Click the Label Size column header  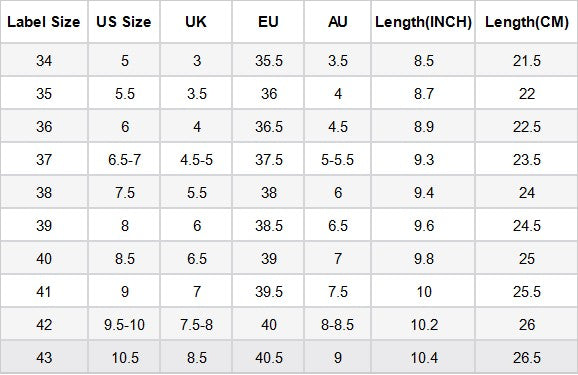pos(44,22)
